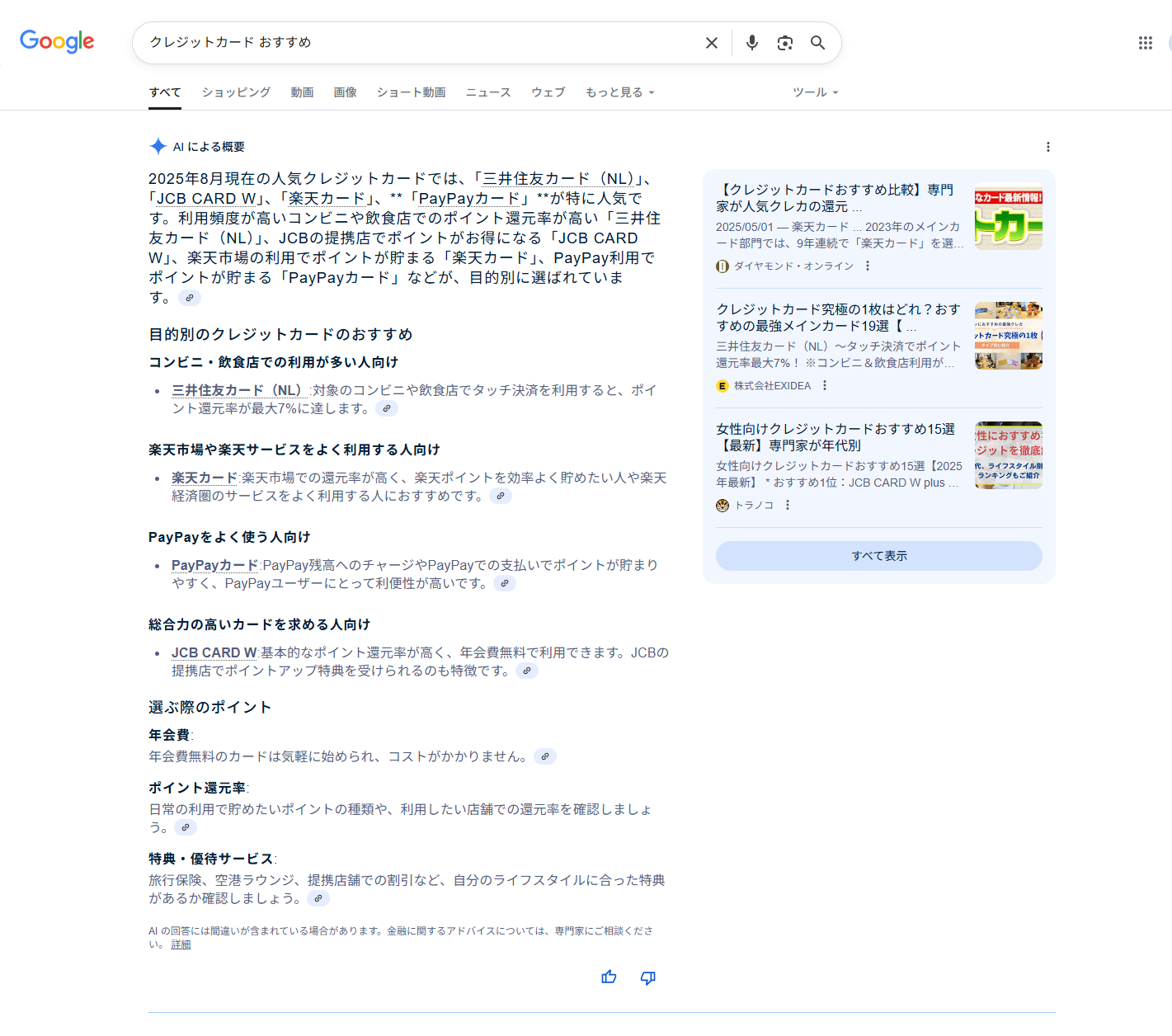Click the 株式会社EXIDEA favicon
Image resolution: width=1172 pixels, height=1036 pixels.
click(722, 385)
